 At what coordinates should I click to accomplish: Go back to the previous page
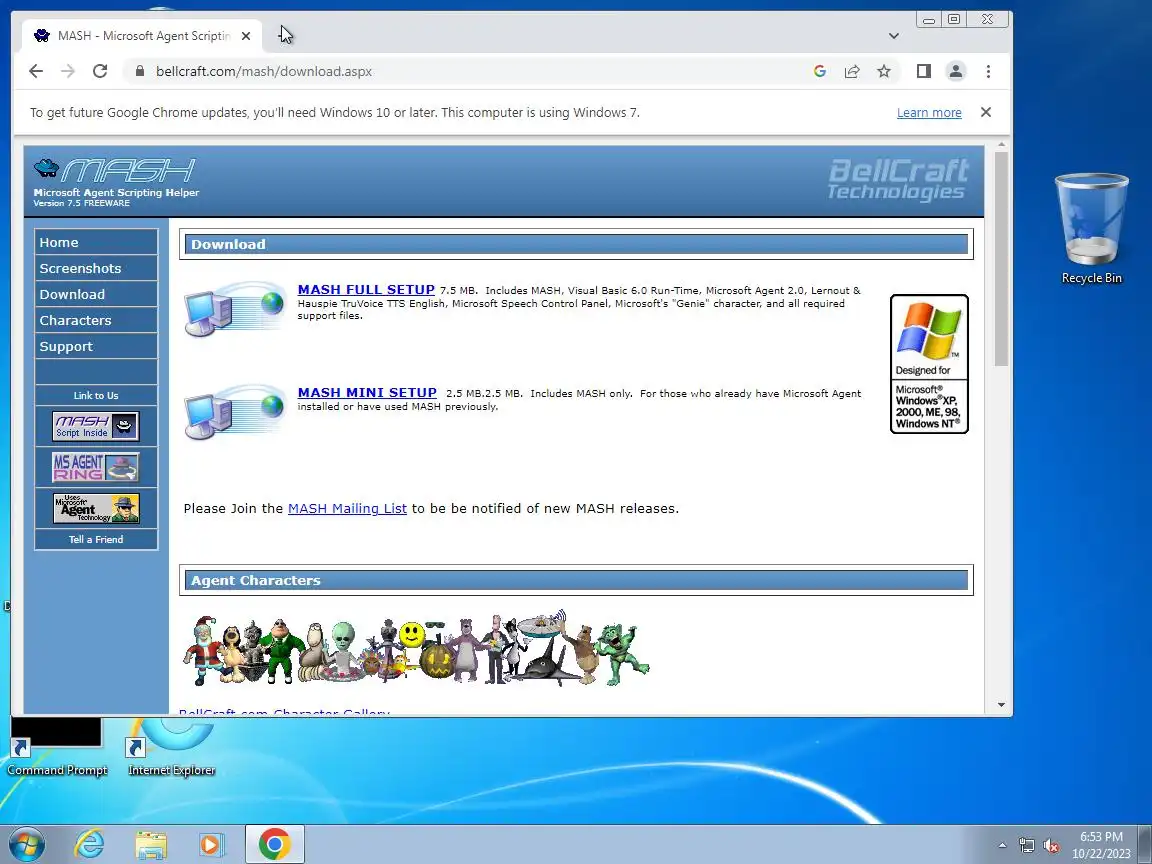(35, 71)
